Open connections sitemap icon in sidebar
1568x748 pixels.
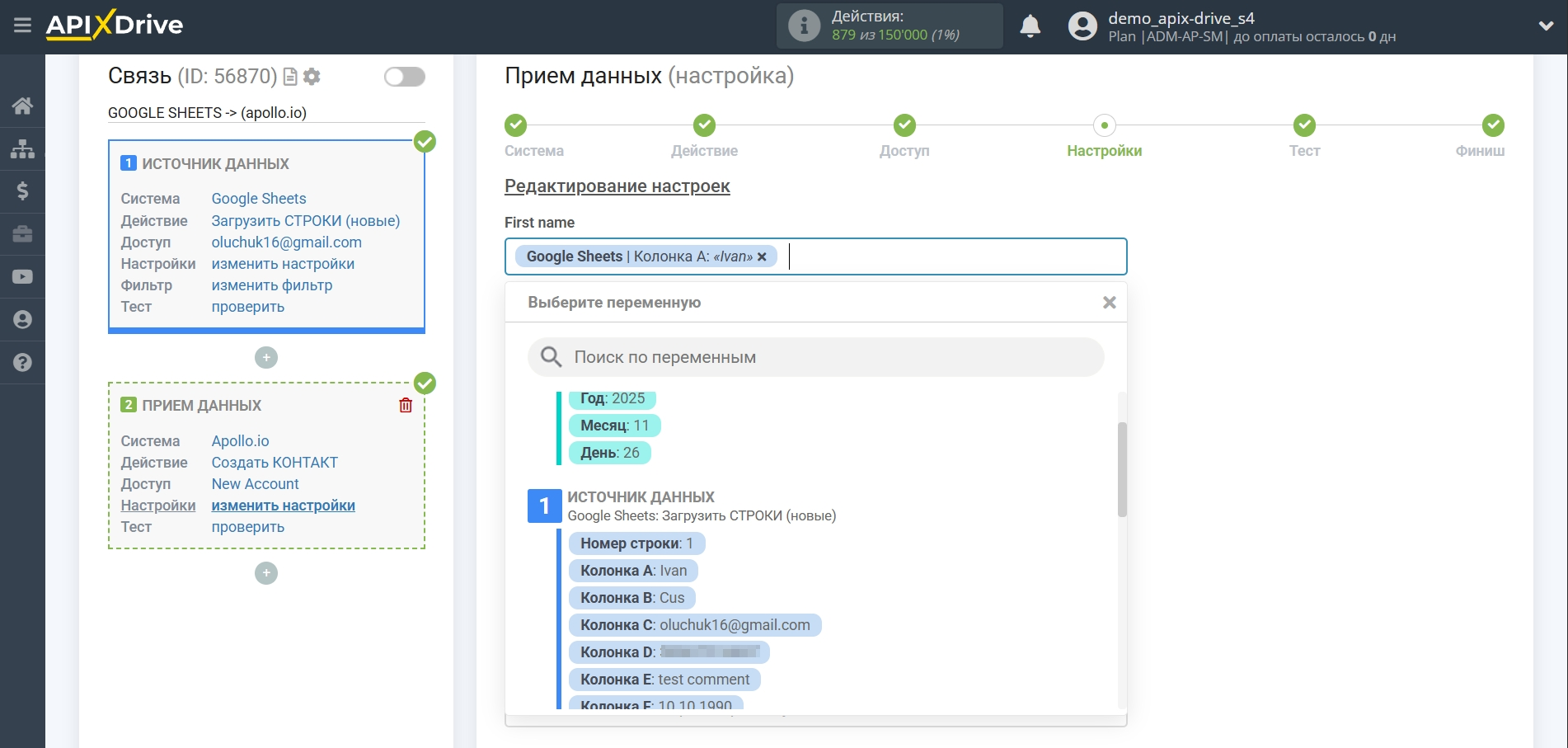point(22,148)
